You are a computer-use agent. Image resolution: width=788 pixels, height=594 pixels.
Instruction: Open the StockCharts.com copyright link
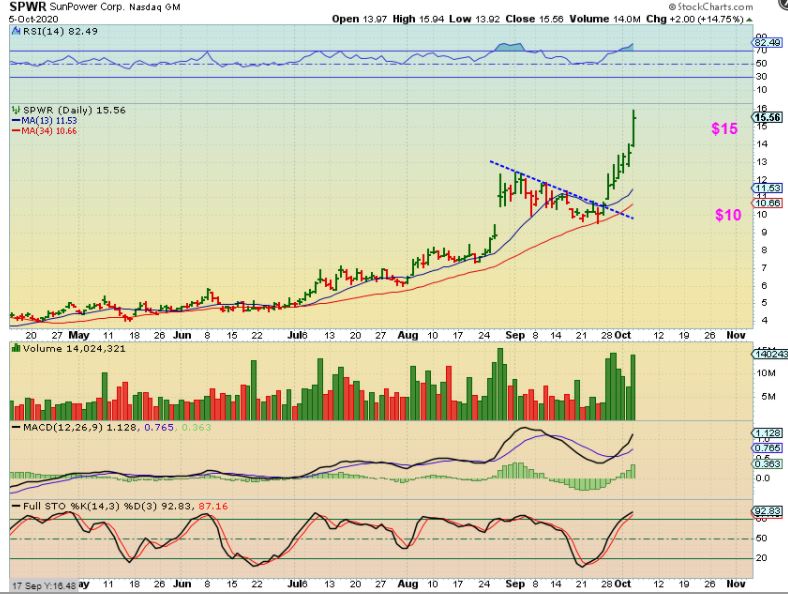tap(711, 7)
